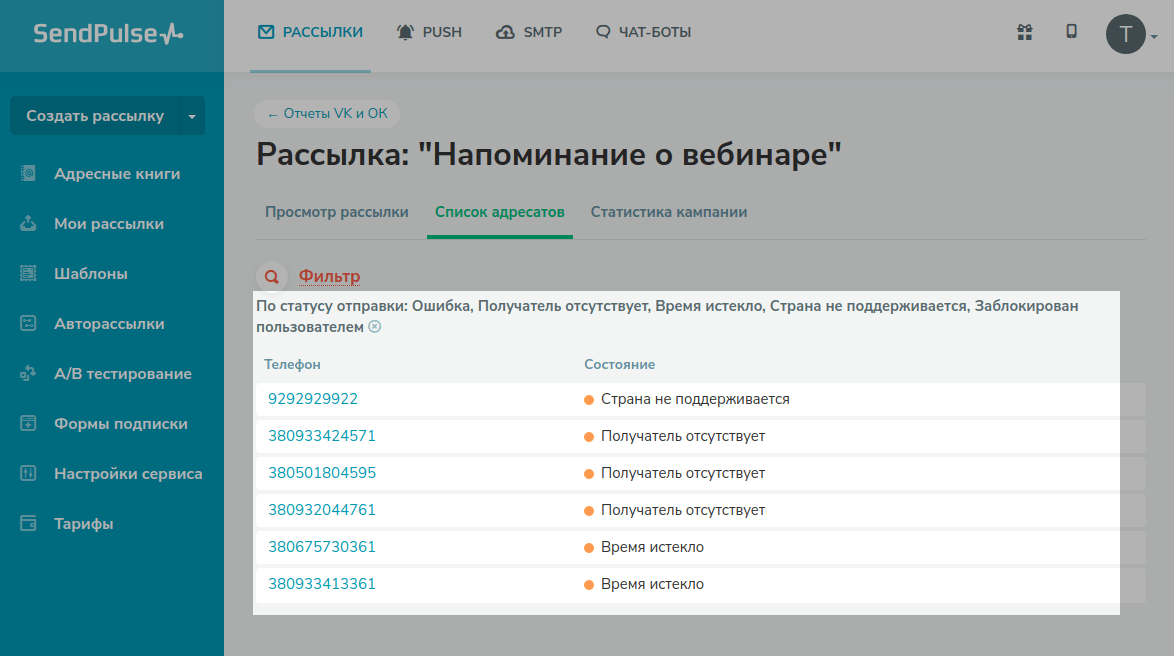The height and width of the screenshot is (656, 1174).
Task: Switch to the Просмотр рассылки tab
Action: (336, 212)
